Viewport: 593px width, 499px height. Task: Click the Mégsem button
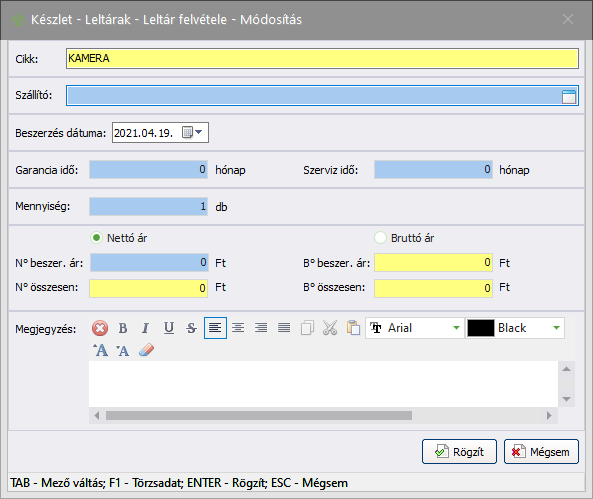[x=541, y=451]
